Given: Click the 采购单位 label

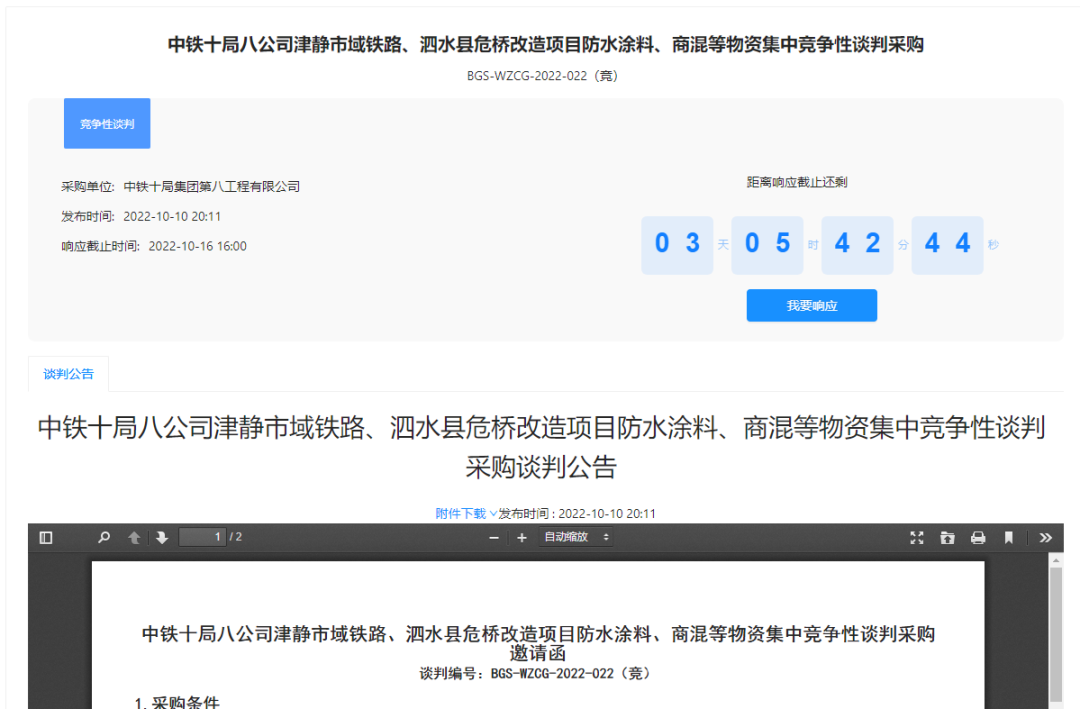Looking at the screenshot, I should (x=88, y=187).
